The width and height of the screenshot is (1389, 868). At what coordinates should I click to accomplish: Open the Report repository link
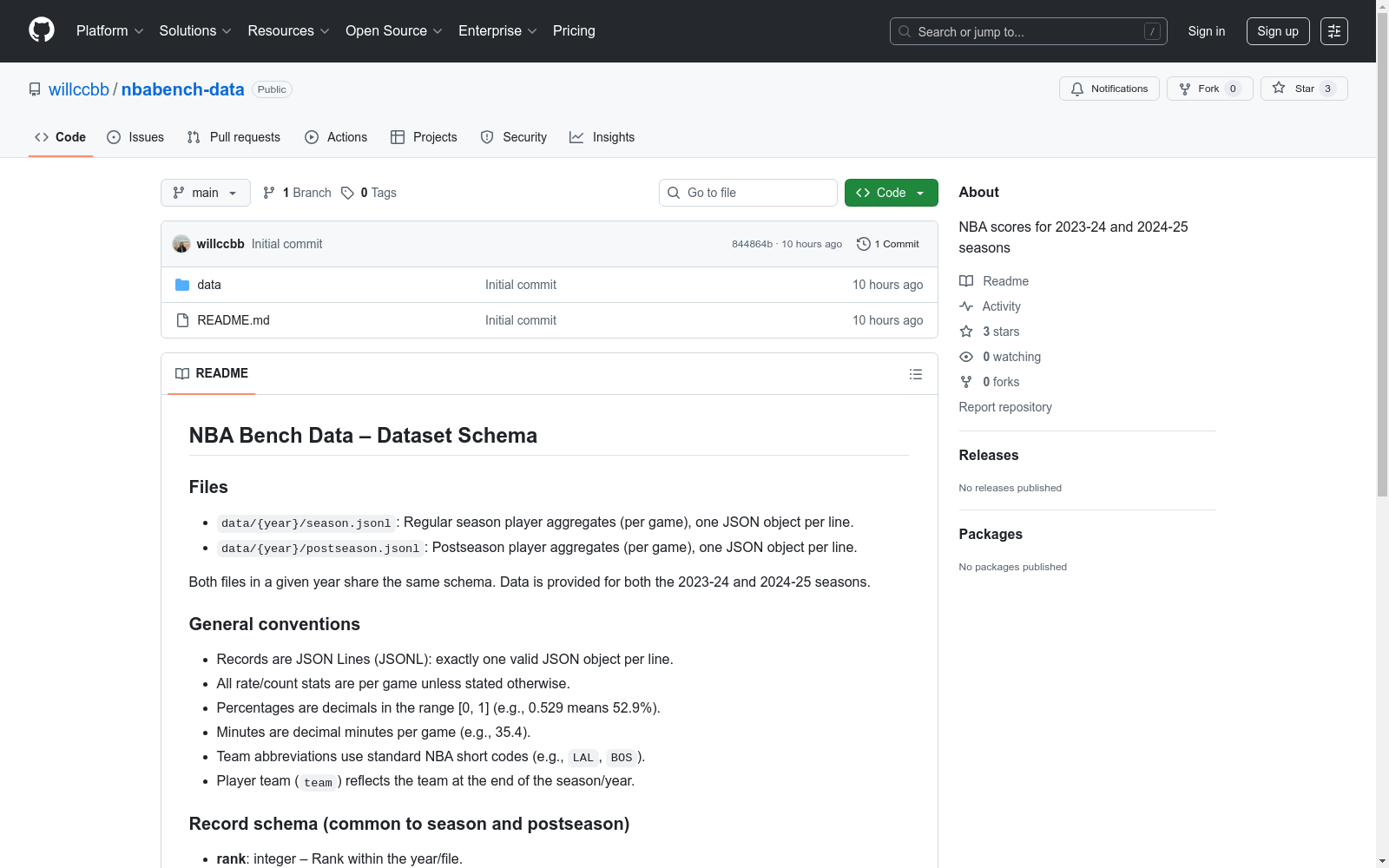(x=1004, y=407)
